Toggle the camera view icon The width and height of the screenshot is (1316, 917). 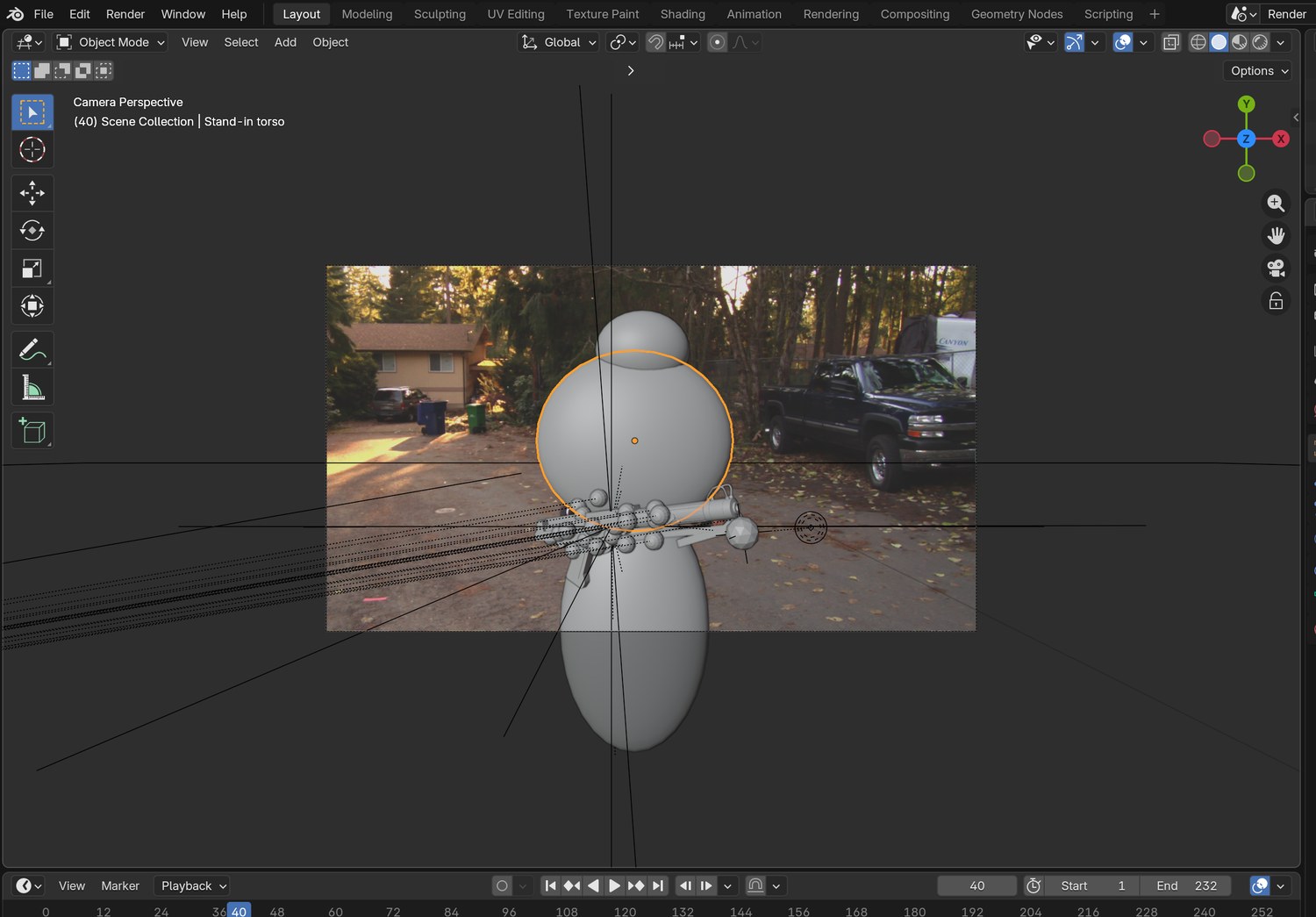click(1276, 269)
